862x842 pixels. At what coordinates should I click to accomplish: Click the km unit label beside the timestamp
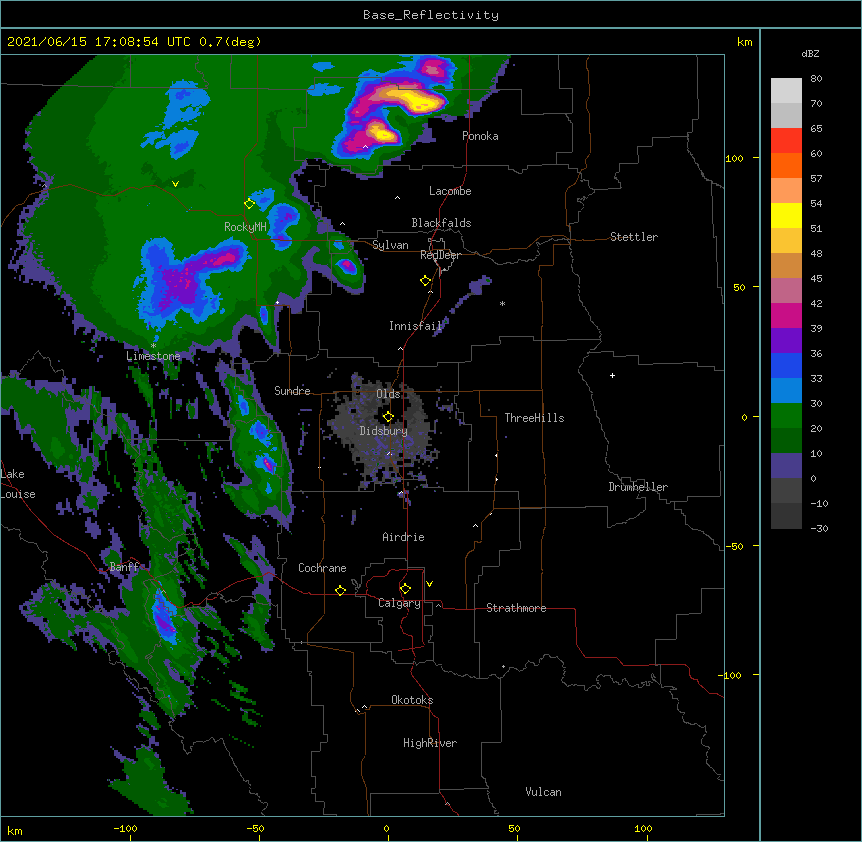[x=744, y=42]
